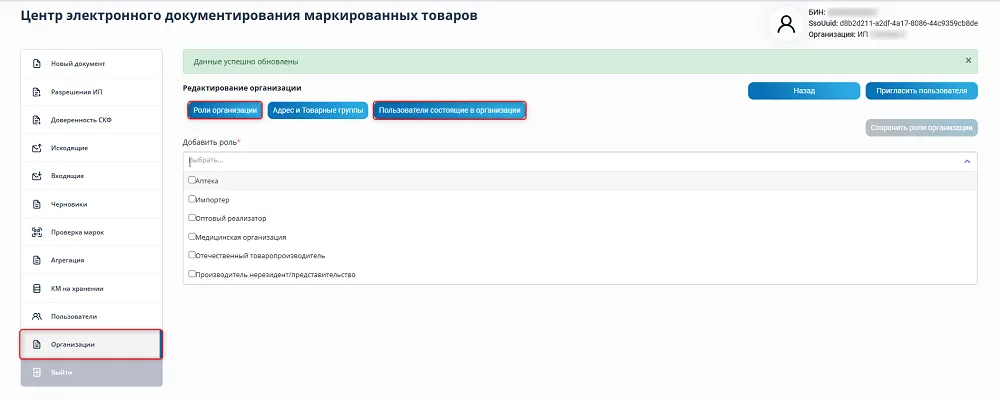Check the Оптовый реализатор role checkbox
The height and width of the screenshot is (402, 1000).
tap(192, 218)
